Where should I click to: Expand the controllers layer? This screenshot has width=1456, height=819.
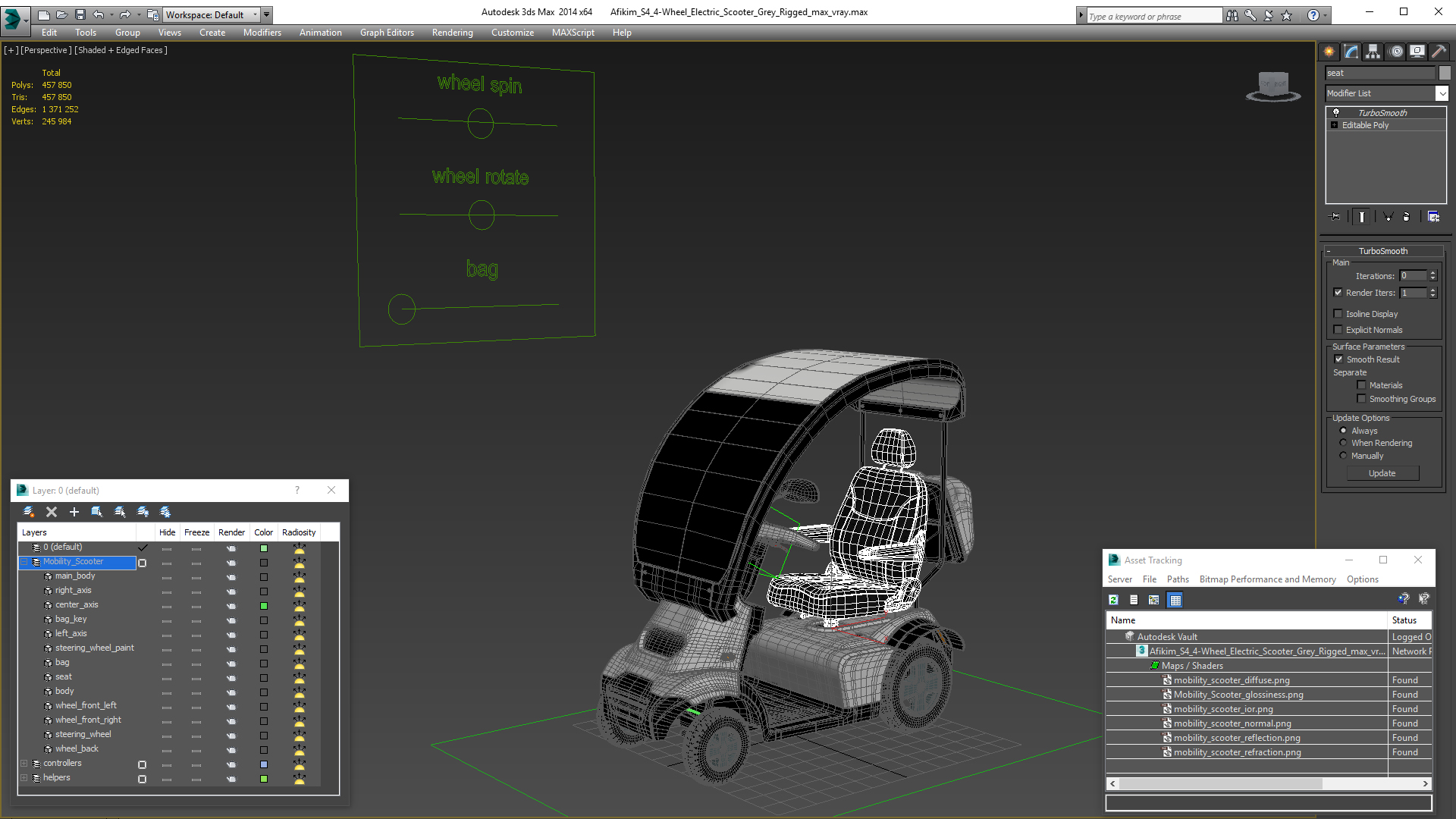pos(24,764)
